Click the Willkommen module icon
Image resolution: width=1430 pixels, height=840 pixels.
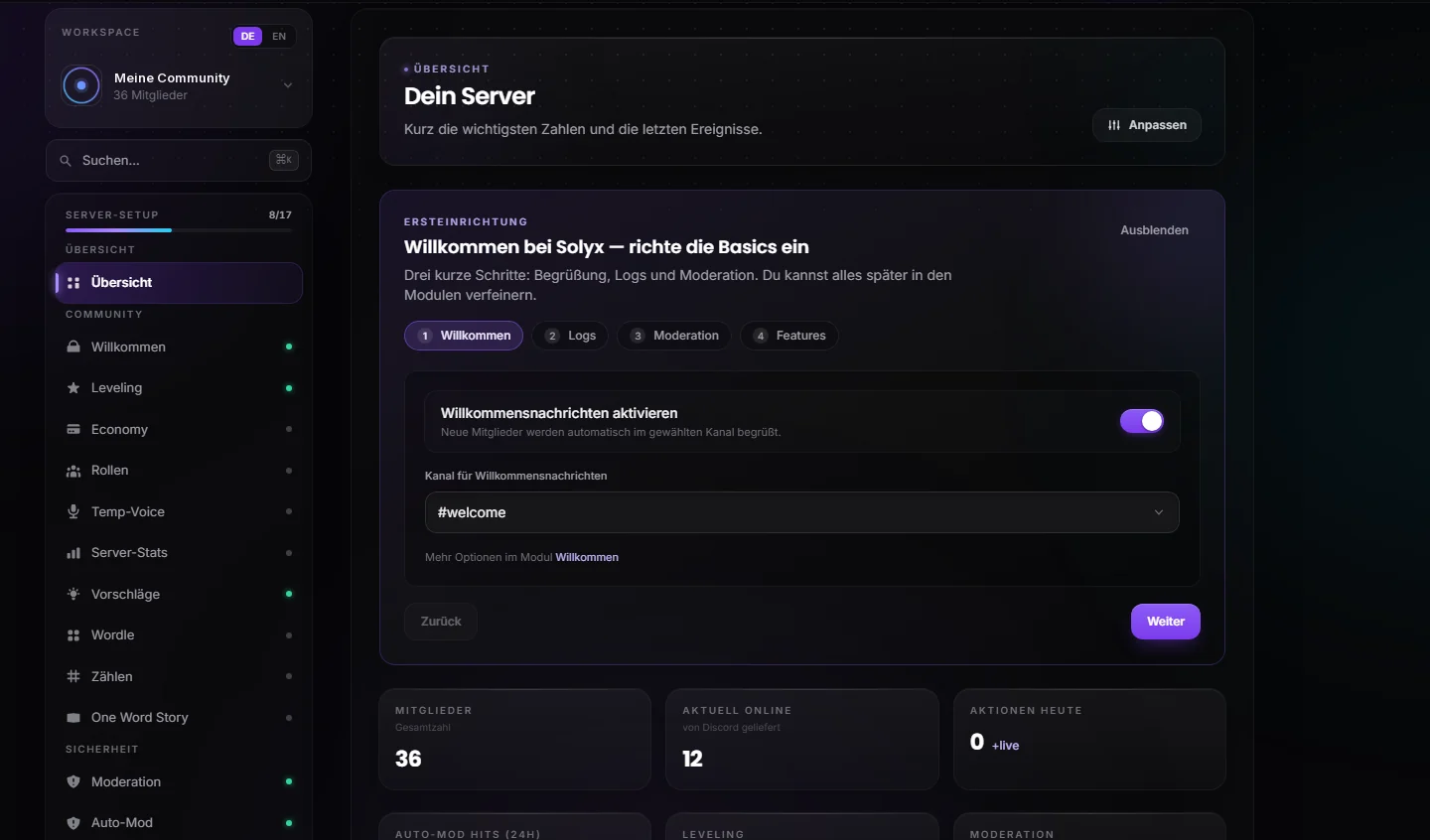point(73,347)
